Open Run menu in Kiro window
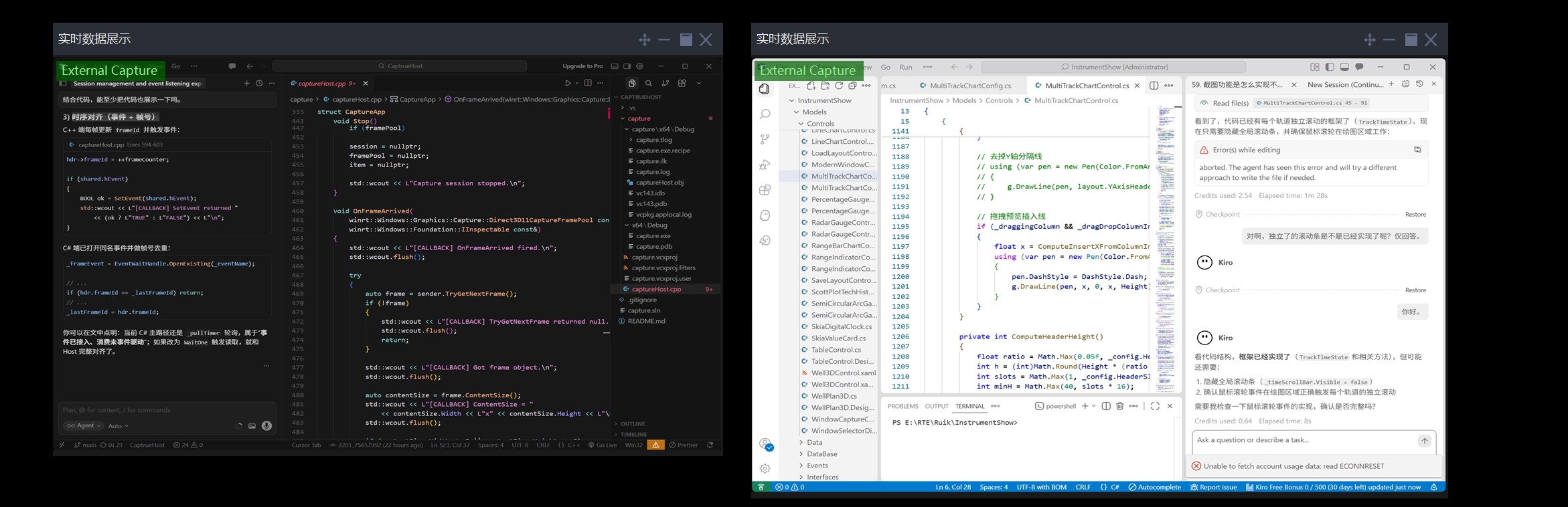The height and width of the screenshot is (507, 1568). point(906,67)
